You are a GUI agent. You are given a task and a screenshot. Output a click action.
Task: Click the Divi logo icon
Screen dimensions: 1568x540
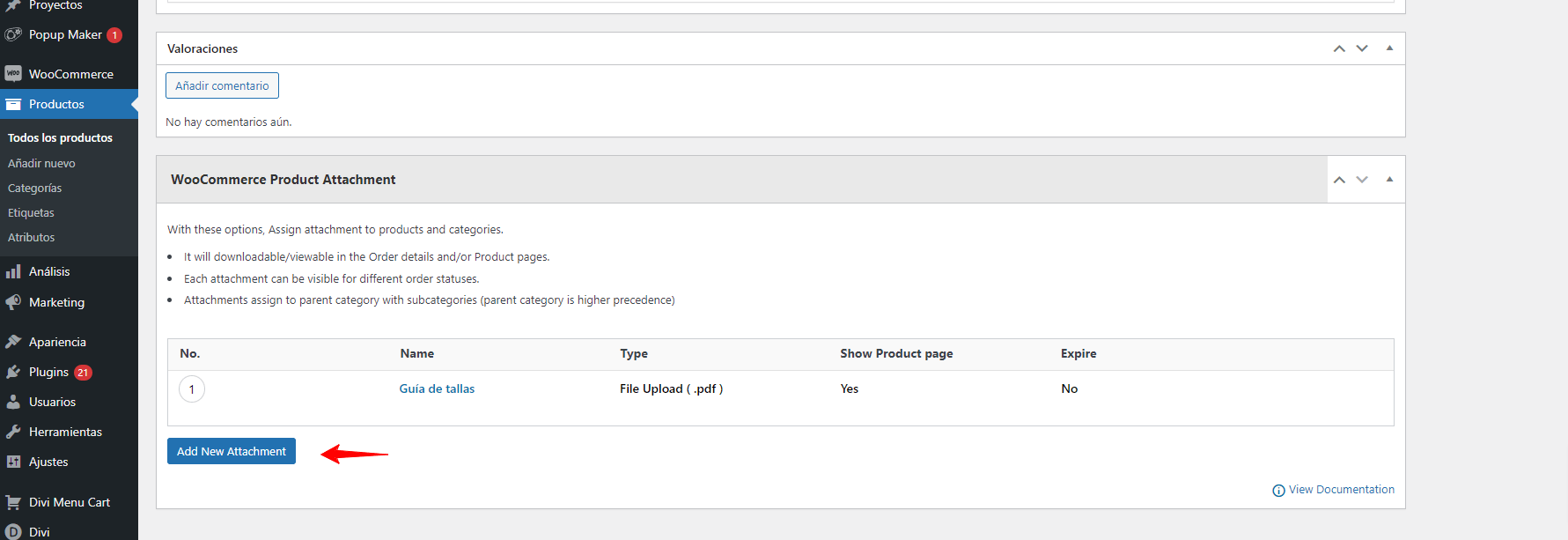[x=13, y=532]
